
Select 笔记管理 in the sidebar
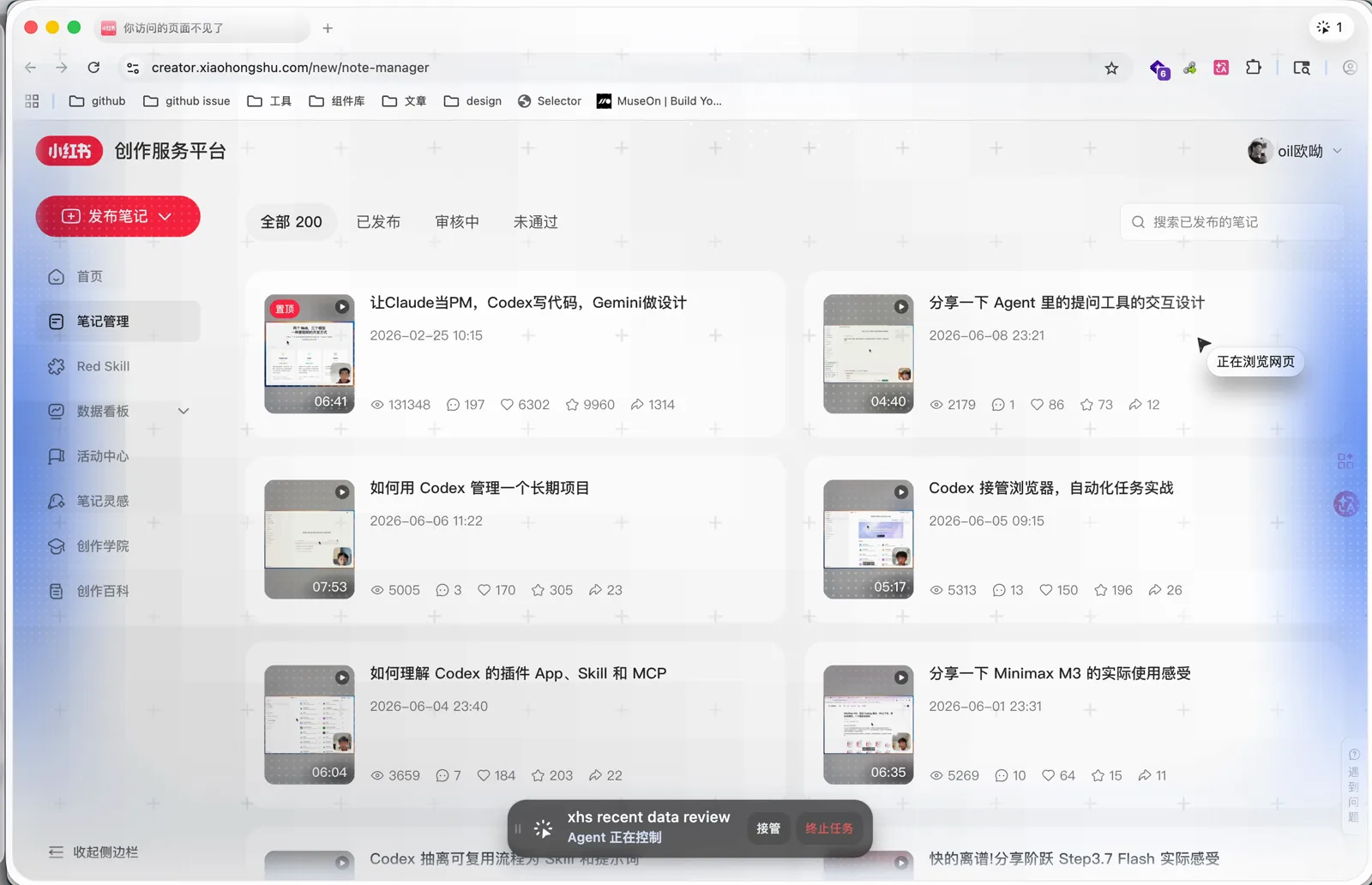tap(117, 322)
